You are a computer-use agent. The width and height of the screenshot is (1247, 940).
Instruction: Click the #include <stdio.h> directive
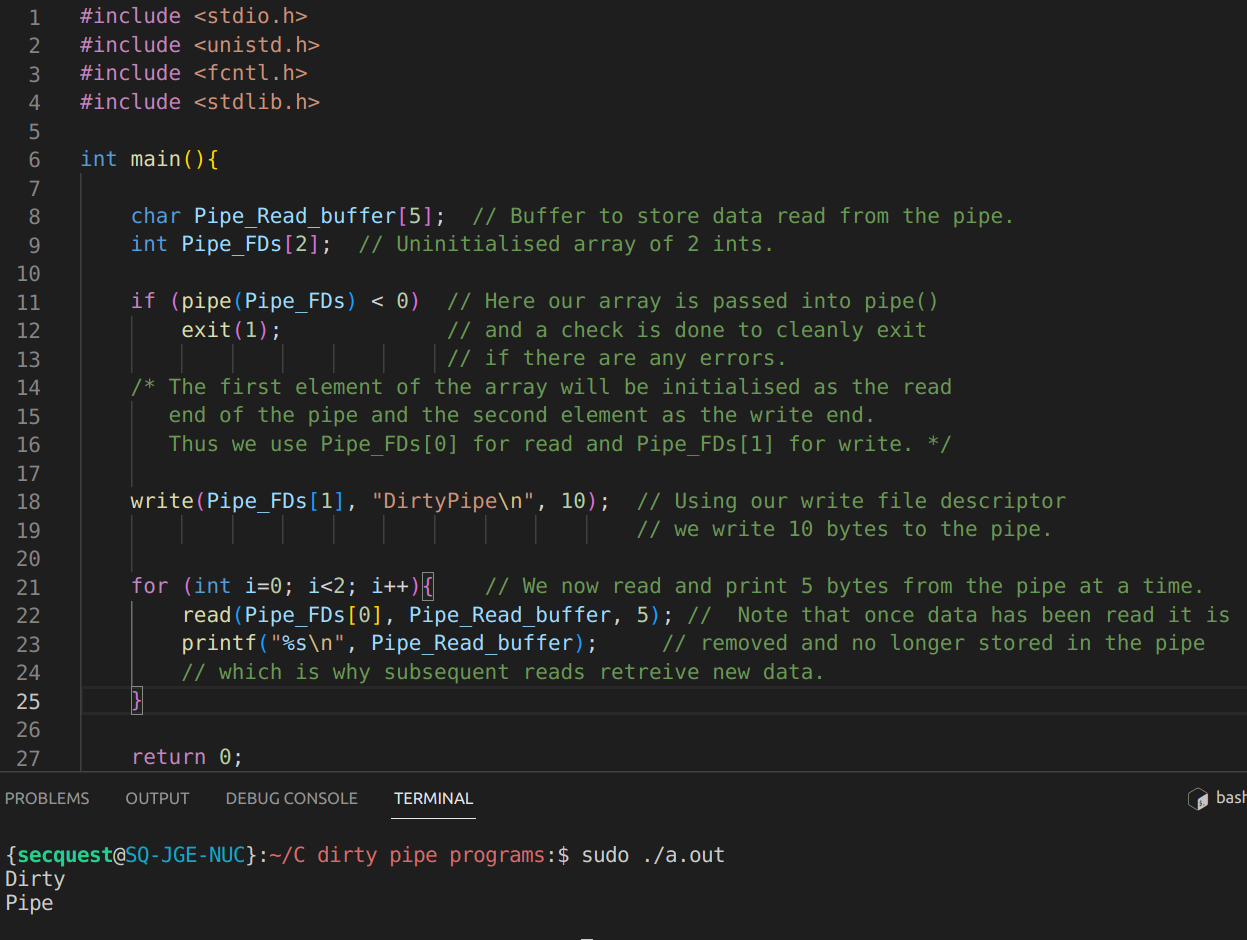[x=193, y=15]
